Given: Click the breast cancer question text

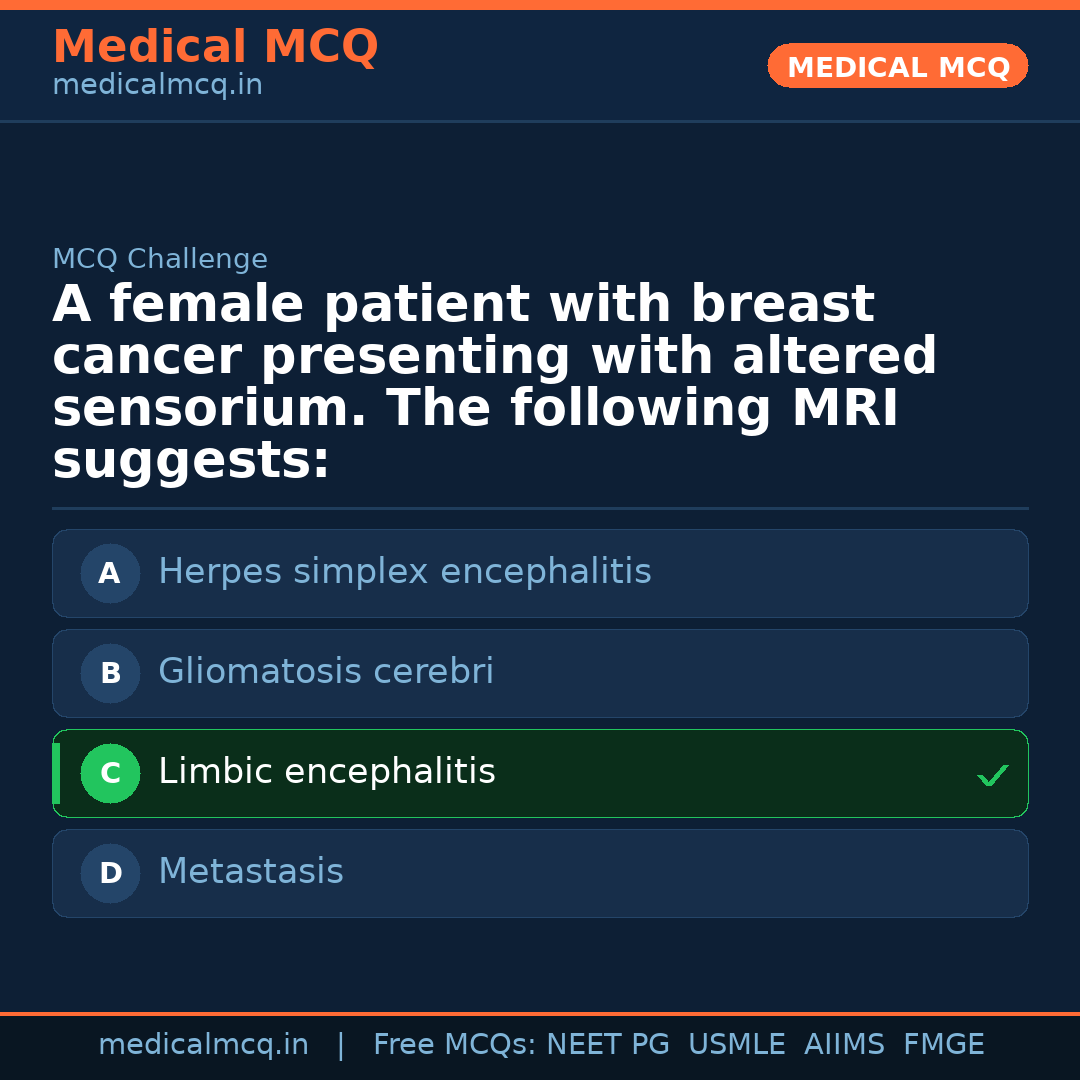Looking at the screenshot, I should click(494, 383).
